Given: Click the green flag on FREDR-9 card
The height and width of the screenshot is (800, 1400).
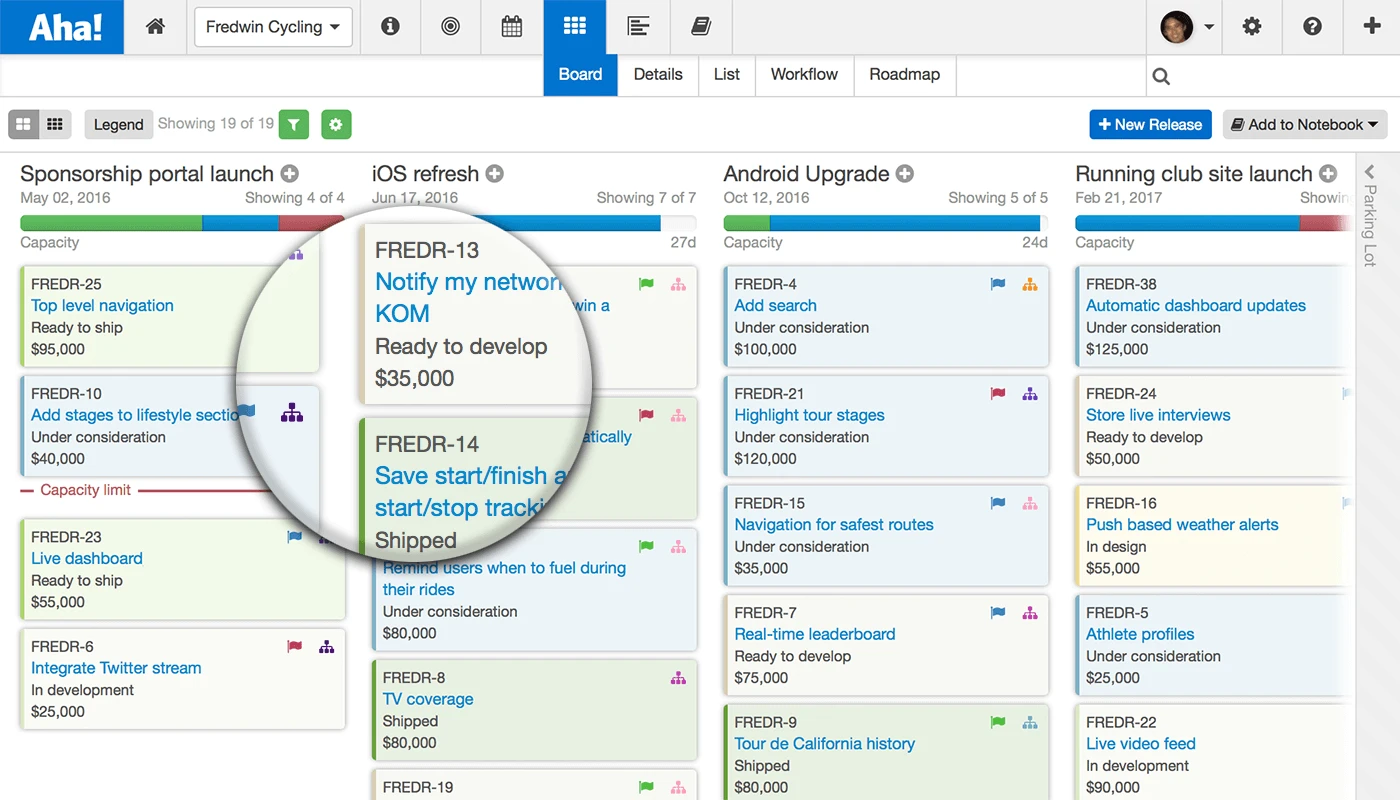Looking at the screenshot, I should pos(998,722).
